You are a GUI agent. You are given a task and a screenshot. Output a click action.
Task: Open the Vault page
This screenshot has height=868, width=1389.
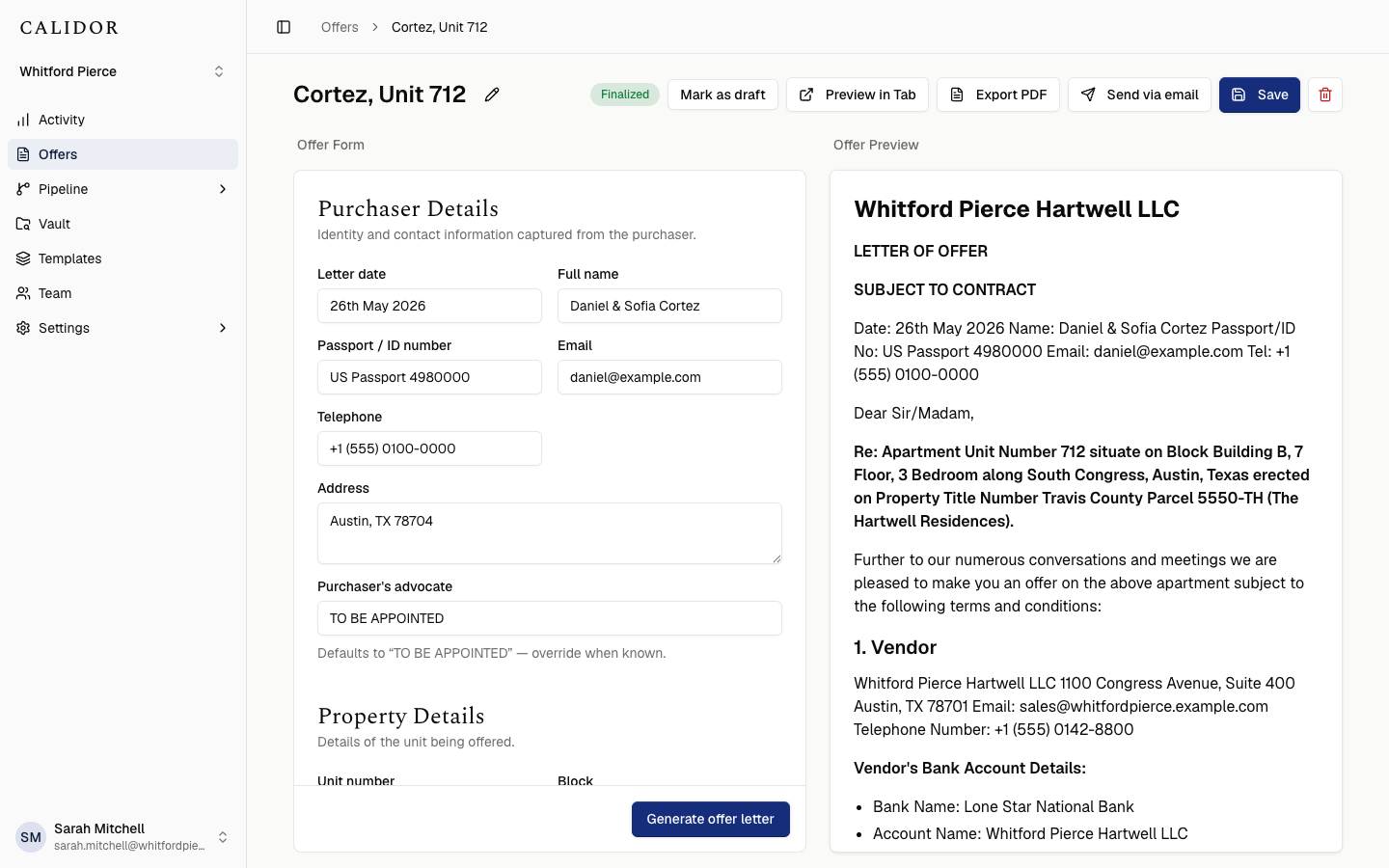pos(123,224)
